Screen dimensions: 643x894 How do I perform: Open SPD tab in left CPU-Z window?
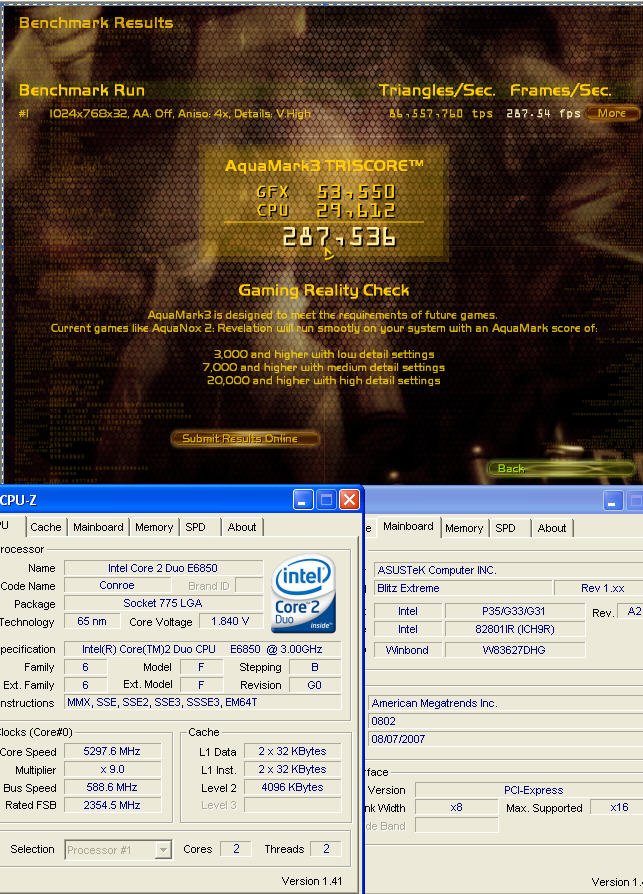click(196, 527)
